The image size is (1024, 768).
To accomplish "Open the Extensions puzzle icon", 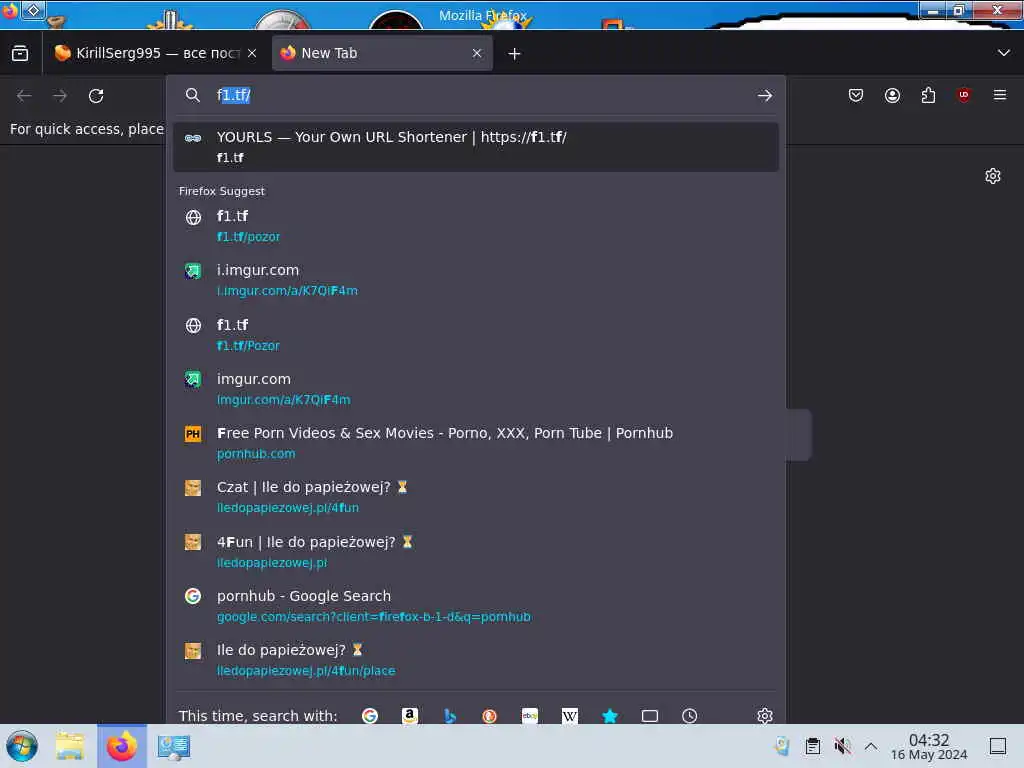I will pos(928,95).
